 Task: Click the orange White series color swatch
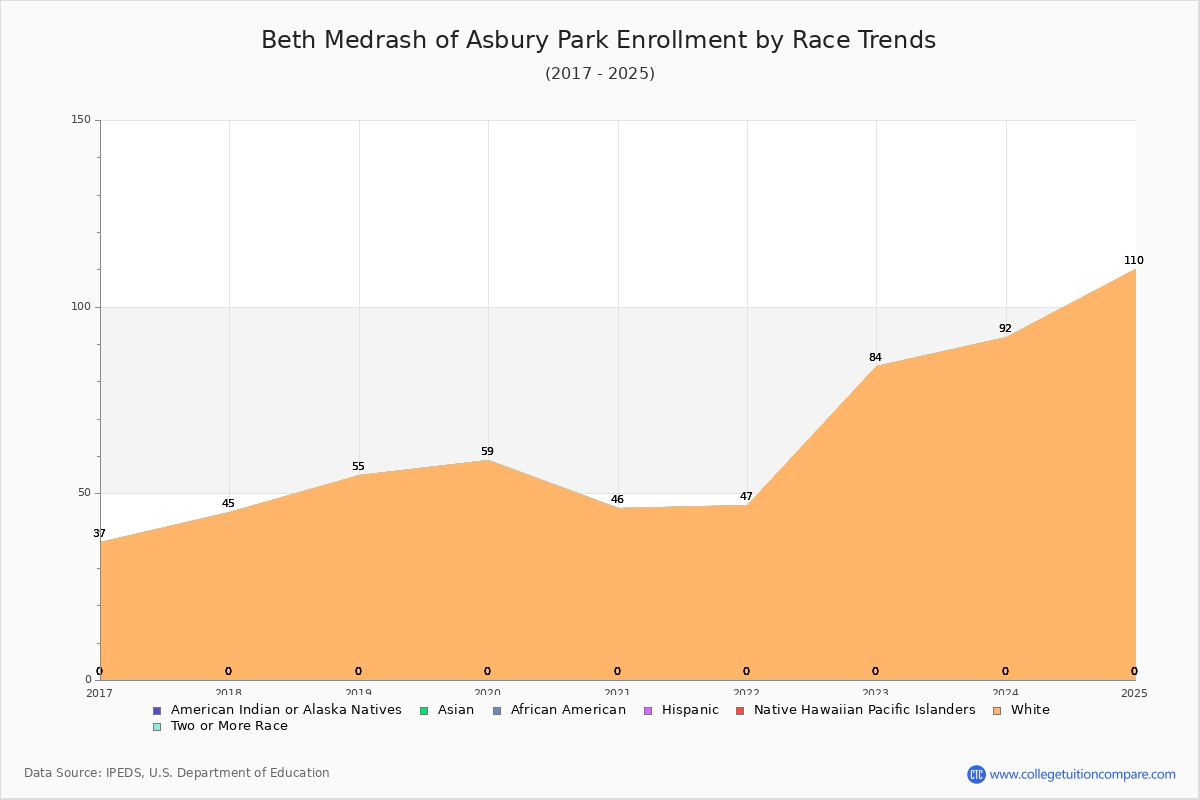(997, 711)
